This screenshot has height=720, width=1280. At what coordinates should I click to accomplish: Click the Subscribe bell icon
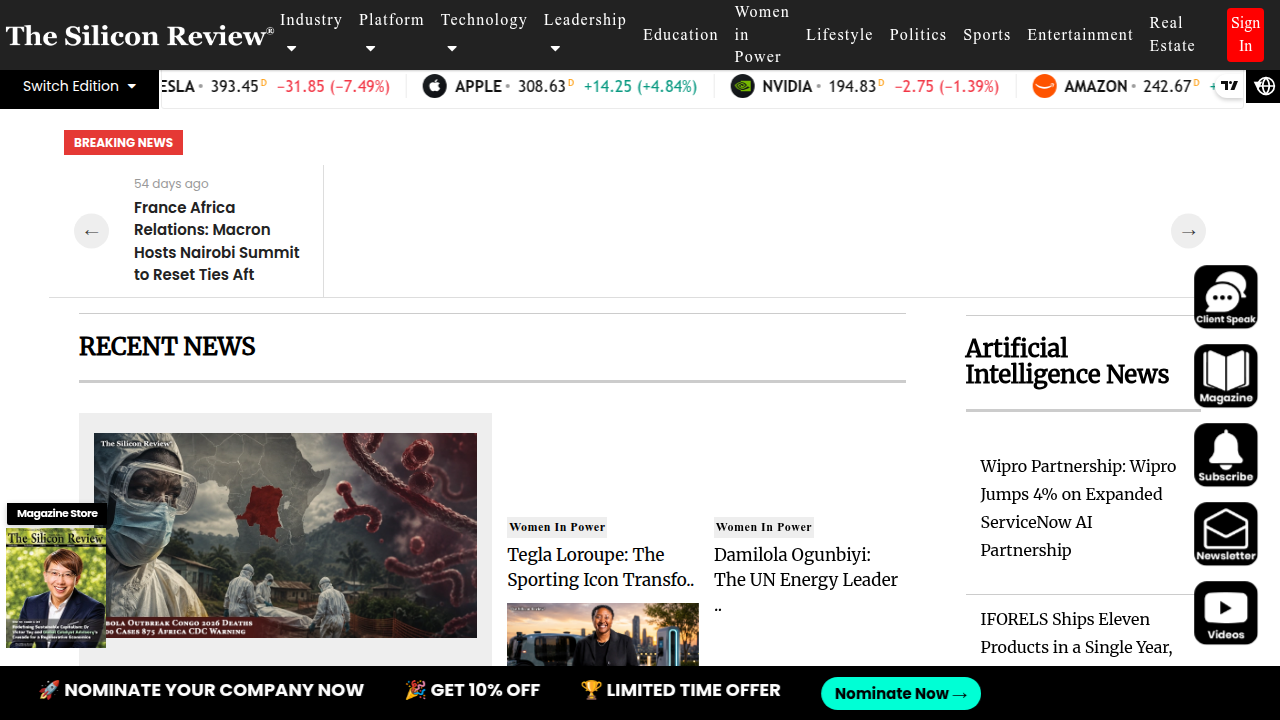pyautogui.click(x=1226, y=455)
